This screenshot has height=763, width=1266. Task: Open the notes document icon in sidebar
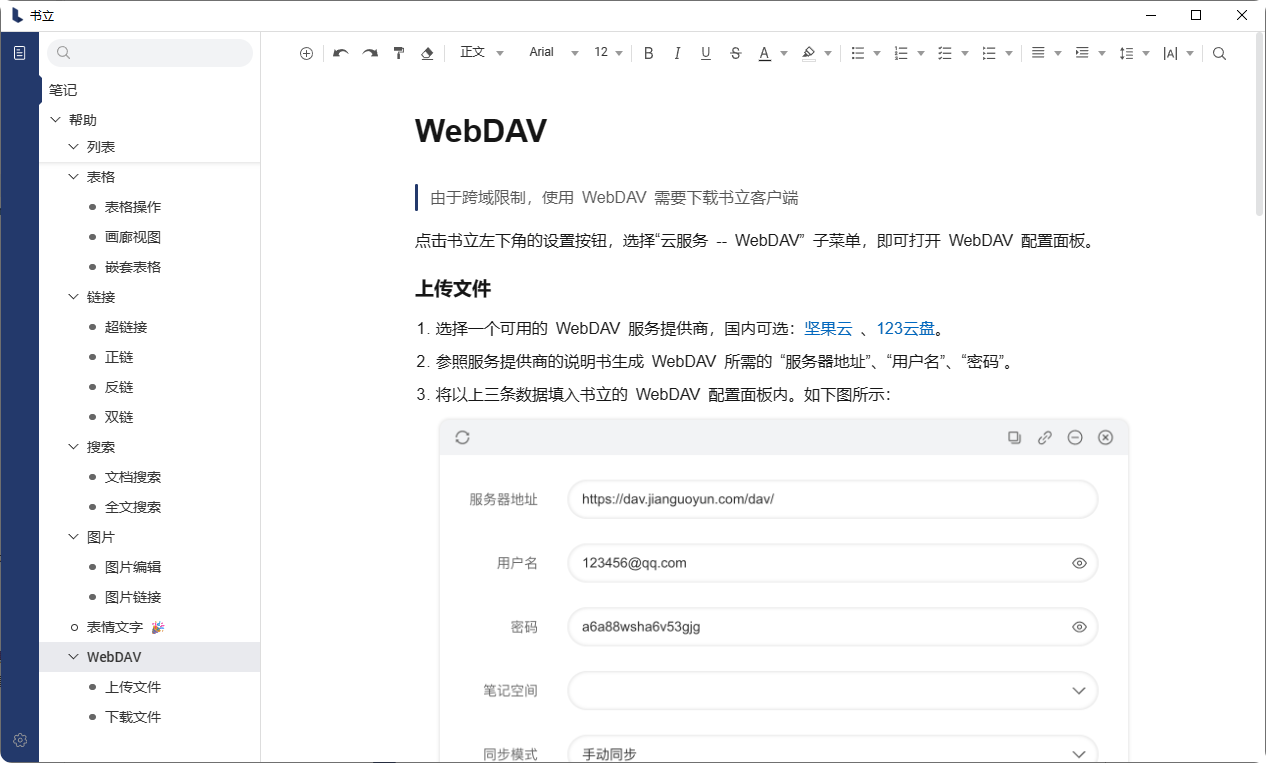click(x=20, y=53)
